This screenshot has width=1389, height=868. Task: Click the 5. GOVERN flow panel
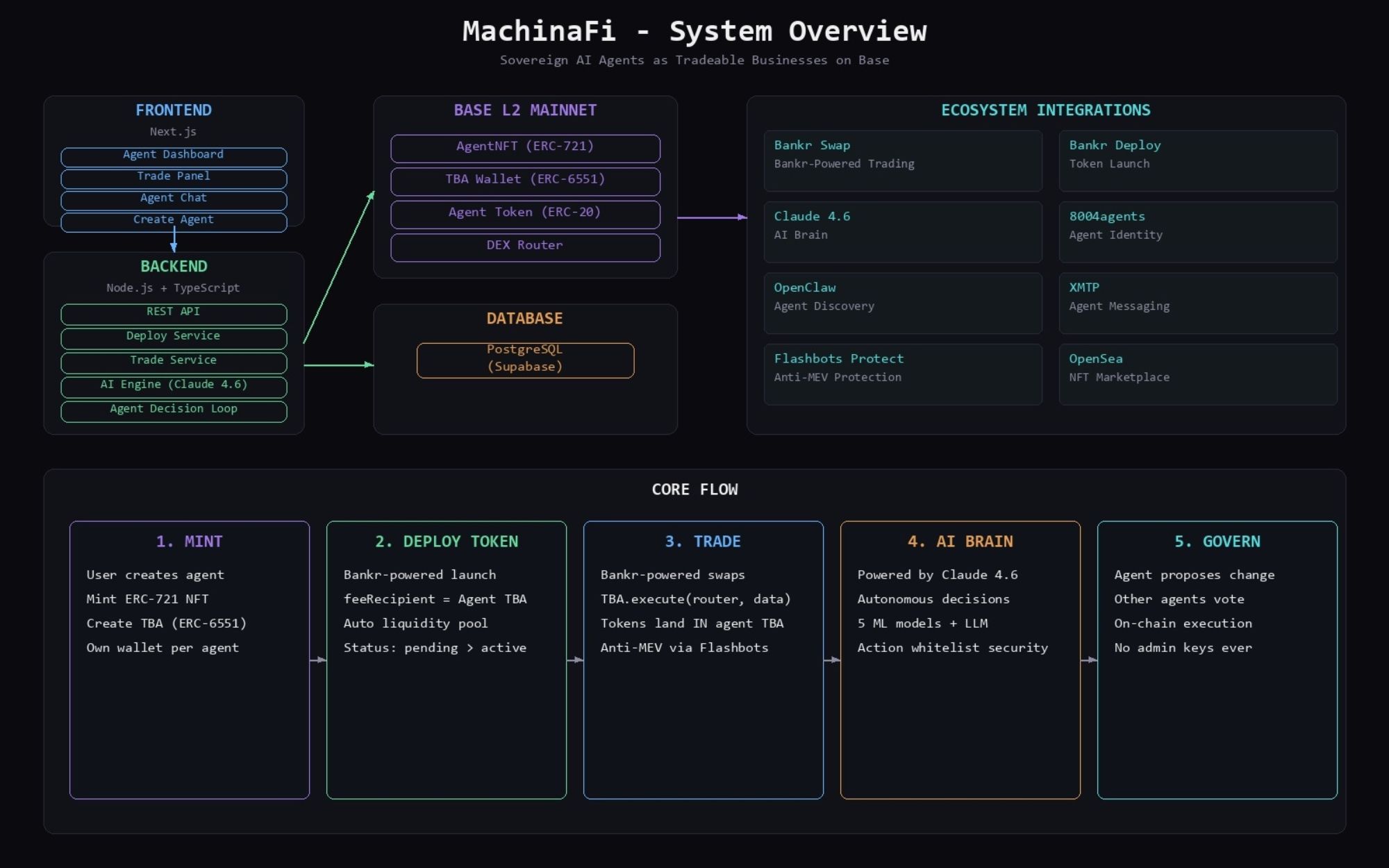point(1217,659)
